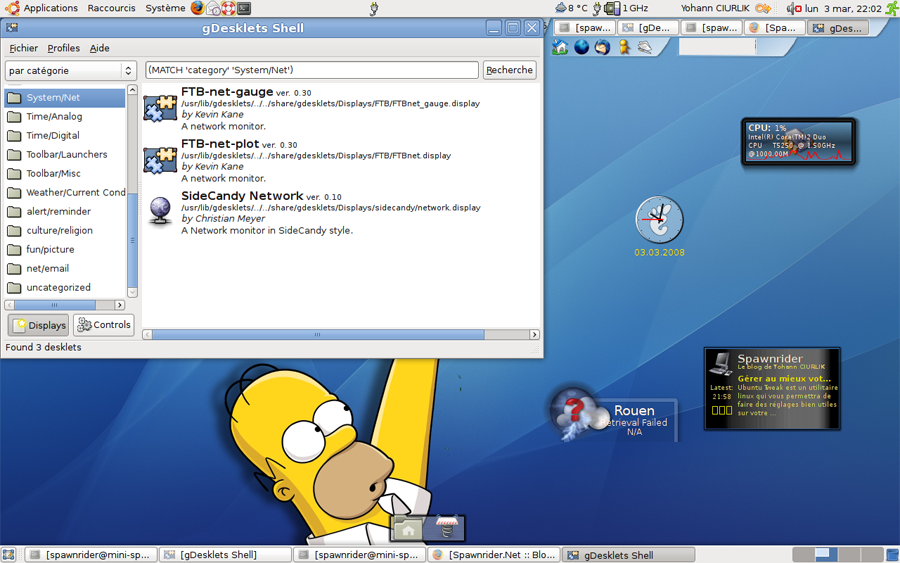Open the Fichier menu
900x563 pixels.
(24, 48)
